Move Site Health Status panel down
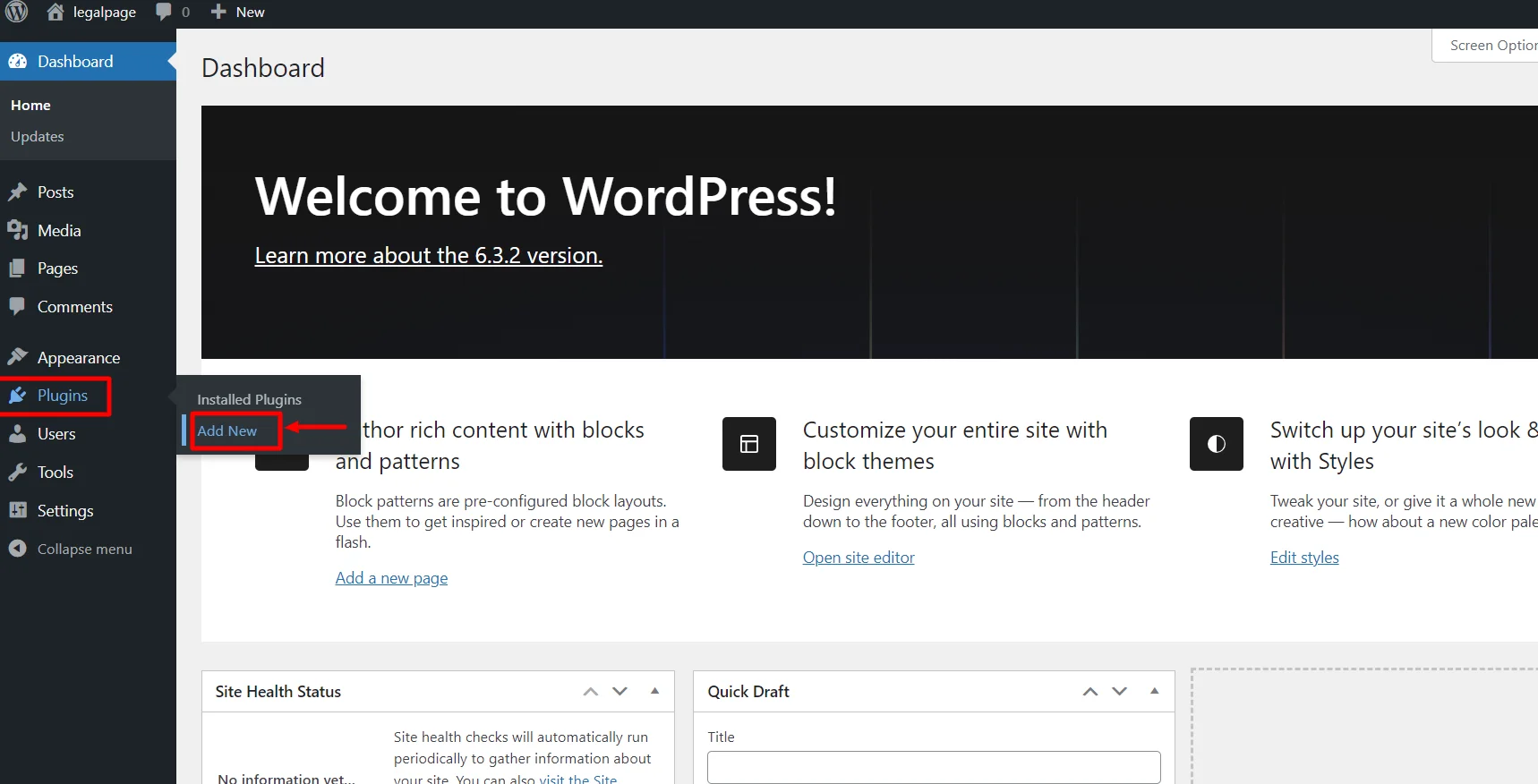The height and width of the screenshot is (784, 1538). 619,691
